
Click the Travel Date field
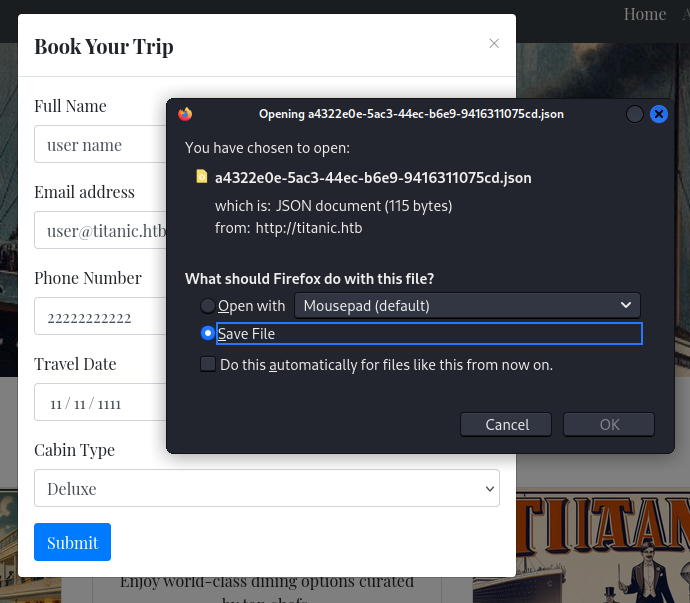coord(100,402)
